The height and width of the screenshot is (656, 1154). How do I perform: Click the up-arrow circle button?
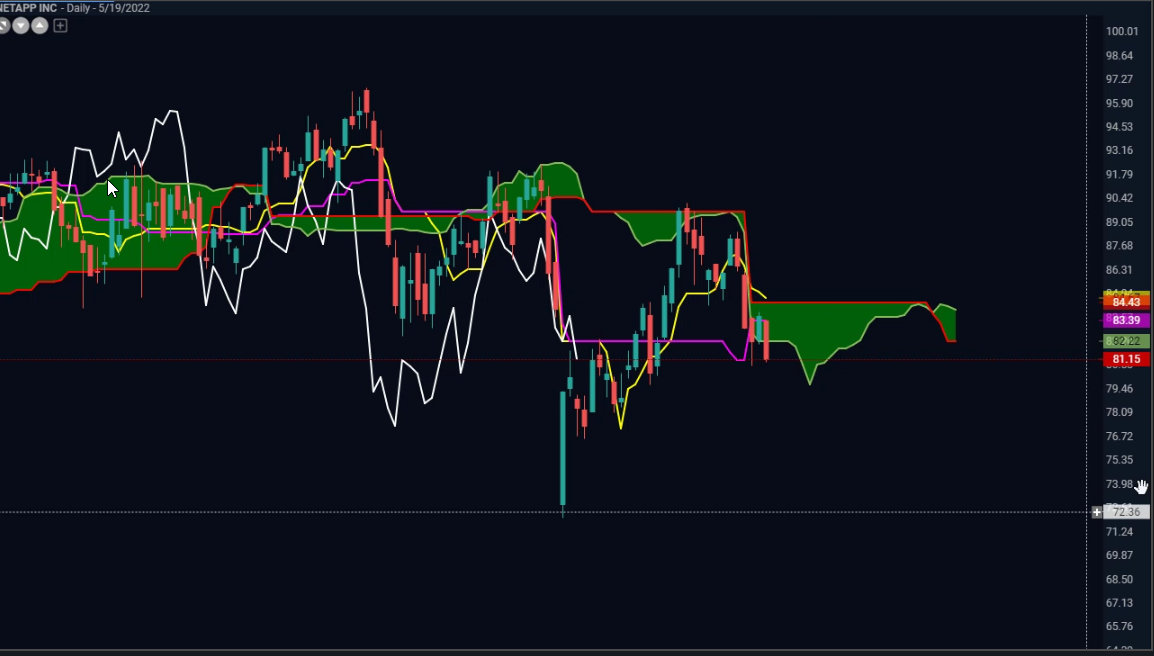pyautogui.click(x=40, y=26)
